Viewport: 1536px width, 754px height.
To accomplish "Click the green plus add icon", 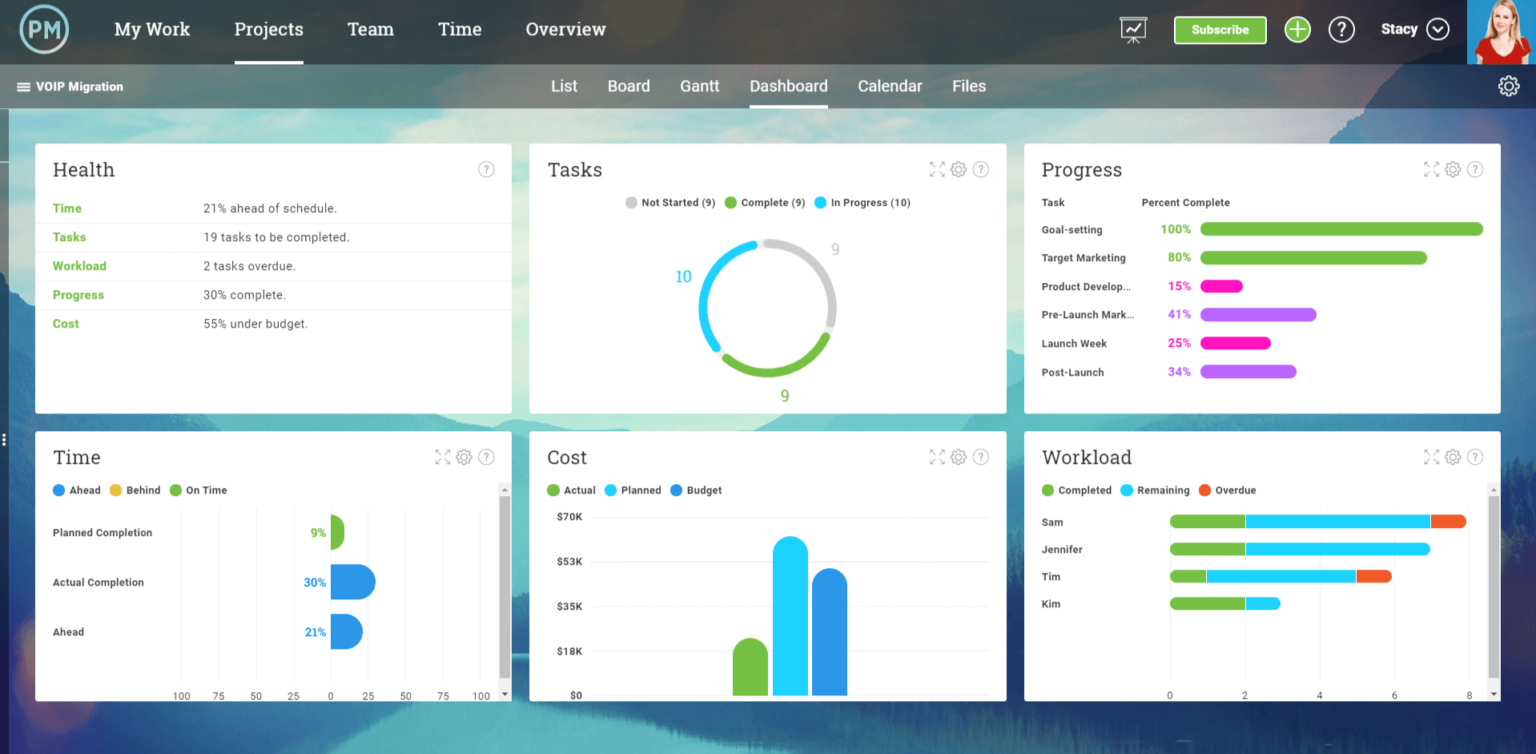I will pos(1297,30).
